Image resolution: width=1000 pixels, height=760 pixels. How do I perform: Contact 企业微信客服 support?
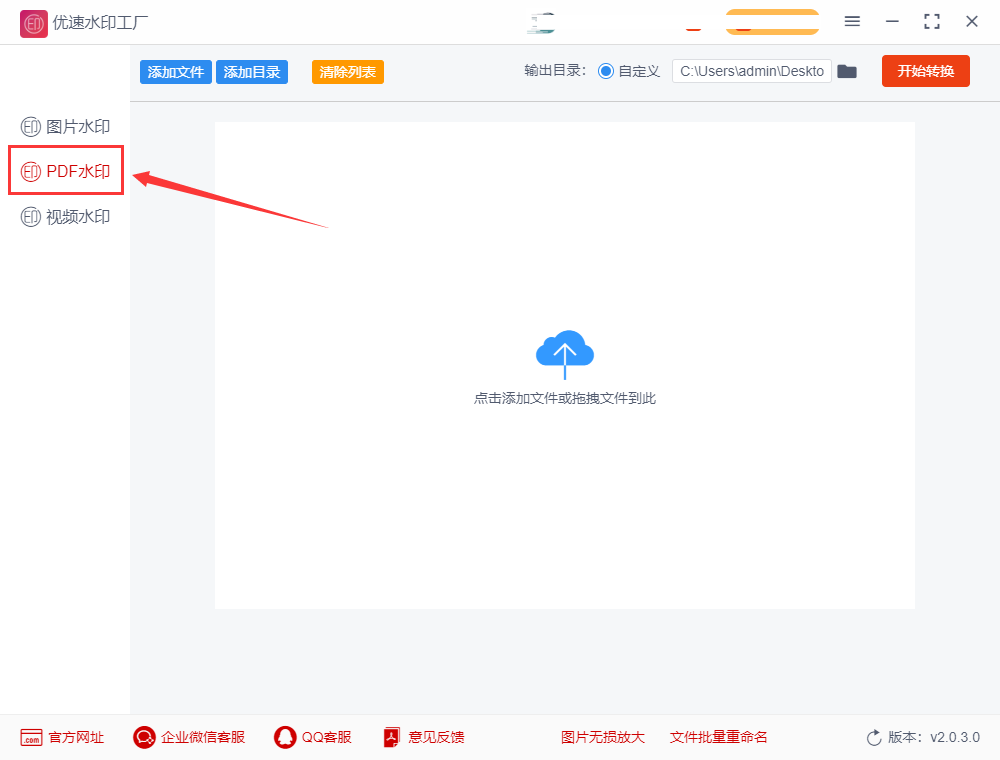click(189, 738)
